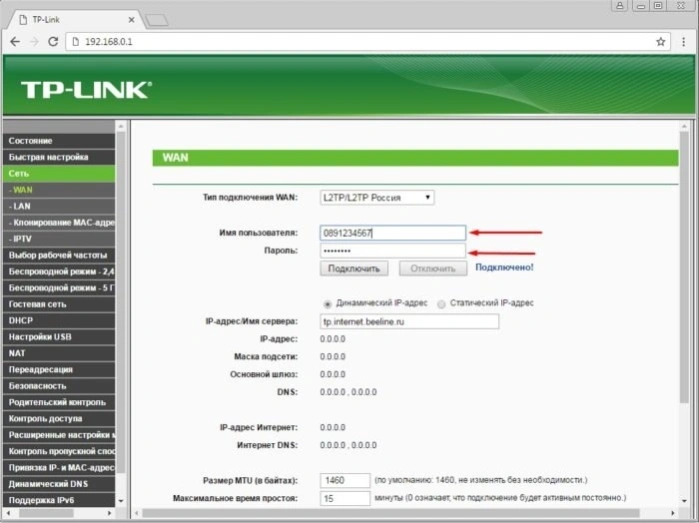Open the LAN submenu item
Image resolution: width=699 pixels, height=523 pixels.
pos(59,206)
